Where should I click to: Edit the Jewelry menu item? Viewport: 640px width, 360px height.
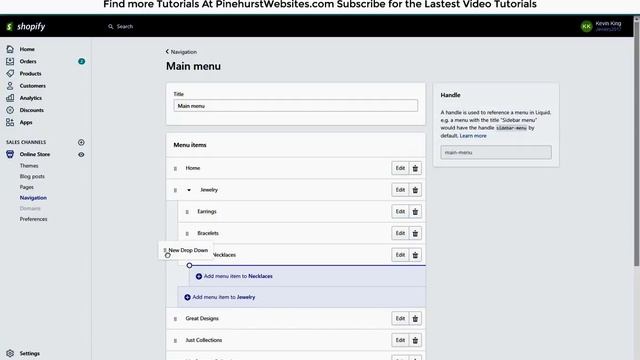click(400, 190)
